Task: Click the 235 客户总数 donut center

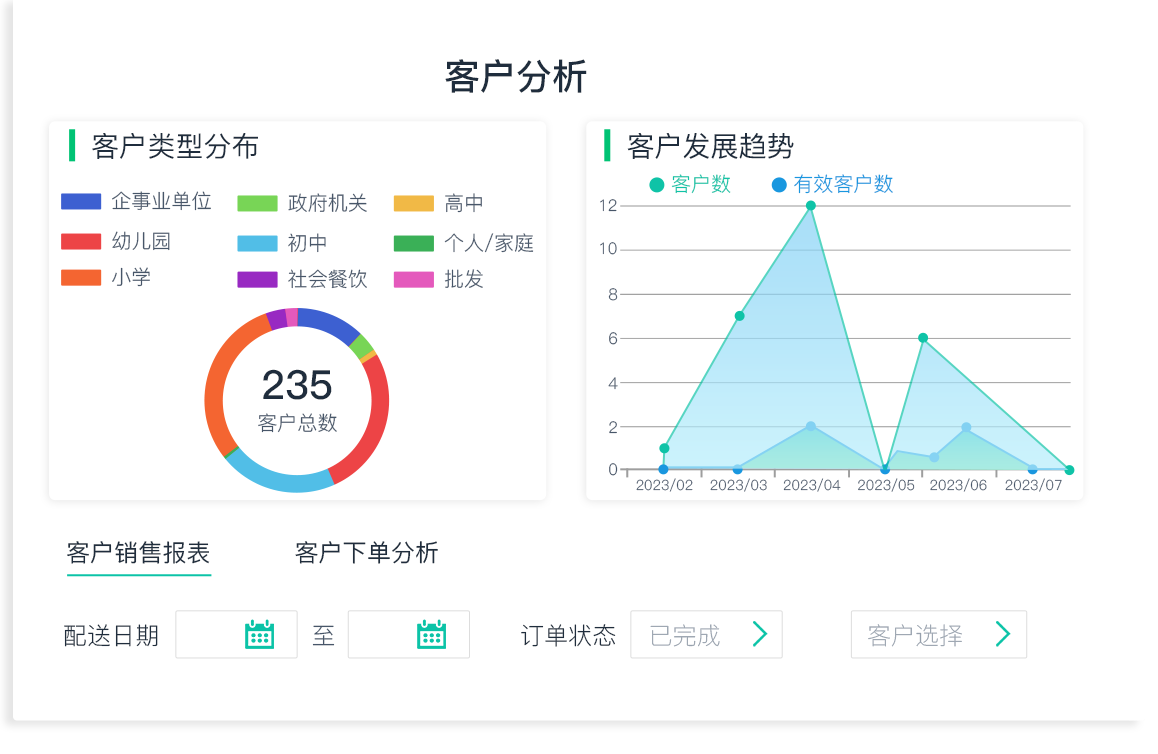Action: coord(297,399)
